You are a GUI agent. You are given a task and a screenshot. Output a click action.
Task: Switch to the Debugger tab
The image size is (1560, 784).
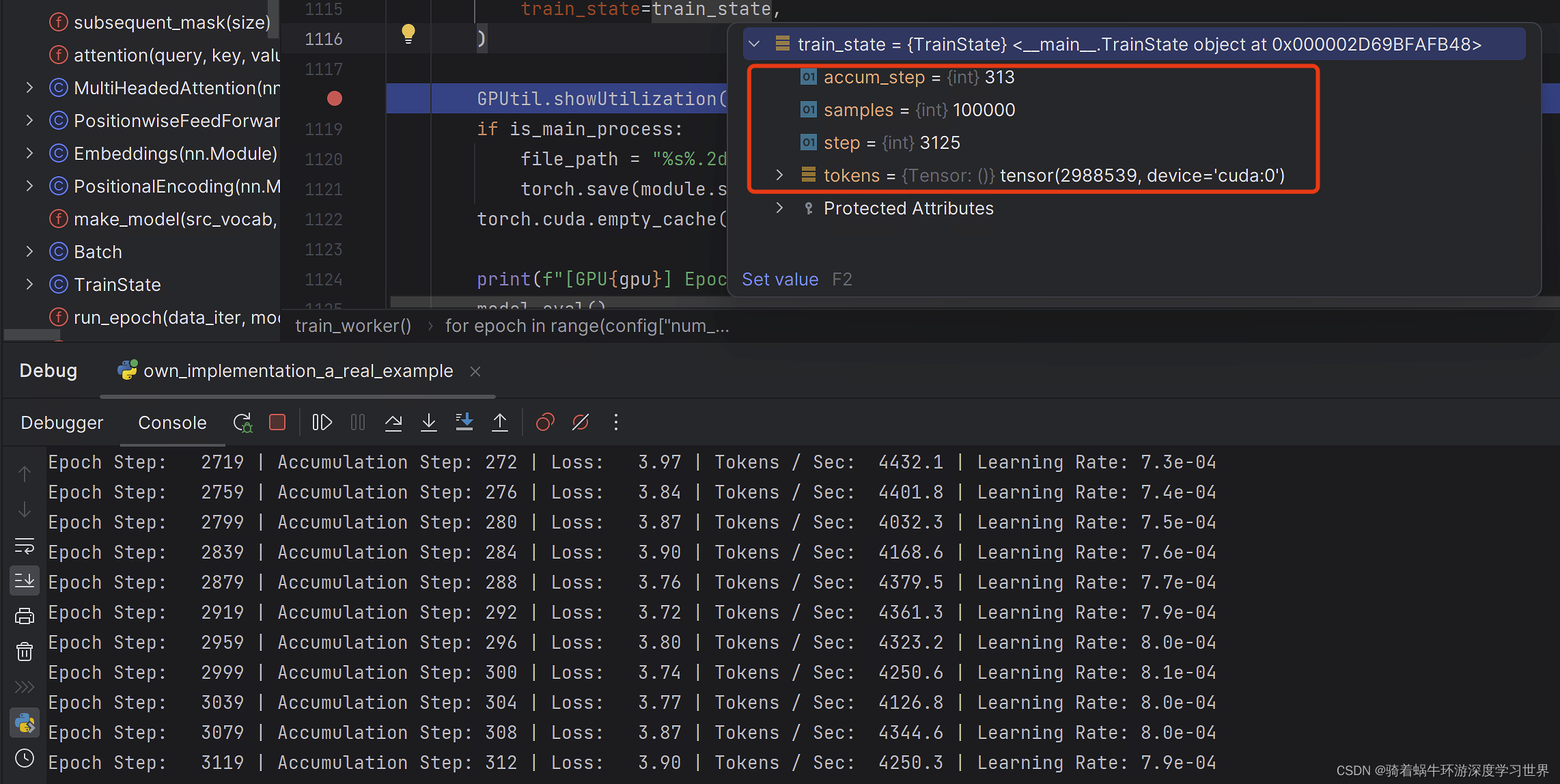(62, 423)
